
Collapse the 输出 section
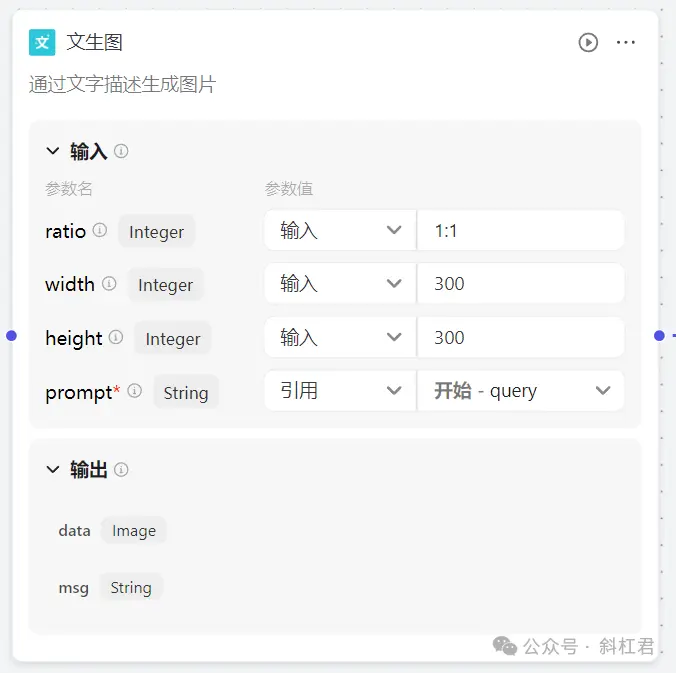point(53,470)
